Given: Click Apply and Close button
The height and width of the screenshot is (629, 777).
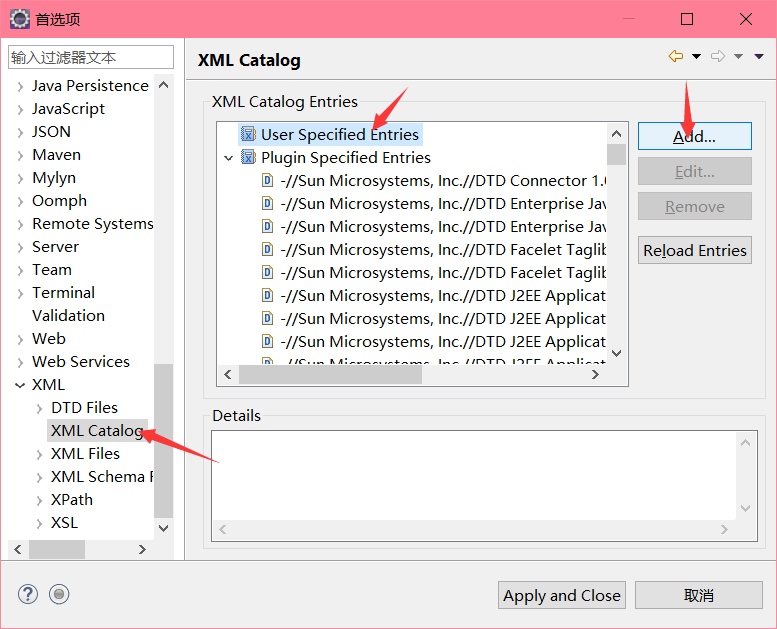Looking at the screenshot, I should pyautogui.click(x=561, y=595).
